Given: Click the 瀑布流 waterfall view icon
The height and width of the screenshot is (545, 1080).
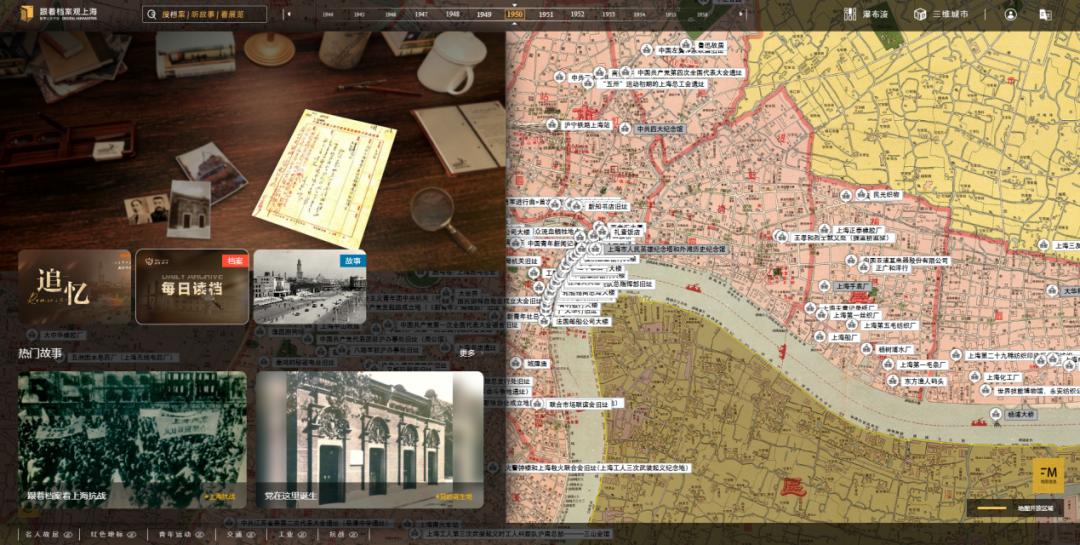Looking at the screenshot, I should point(850,15).
